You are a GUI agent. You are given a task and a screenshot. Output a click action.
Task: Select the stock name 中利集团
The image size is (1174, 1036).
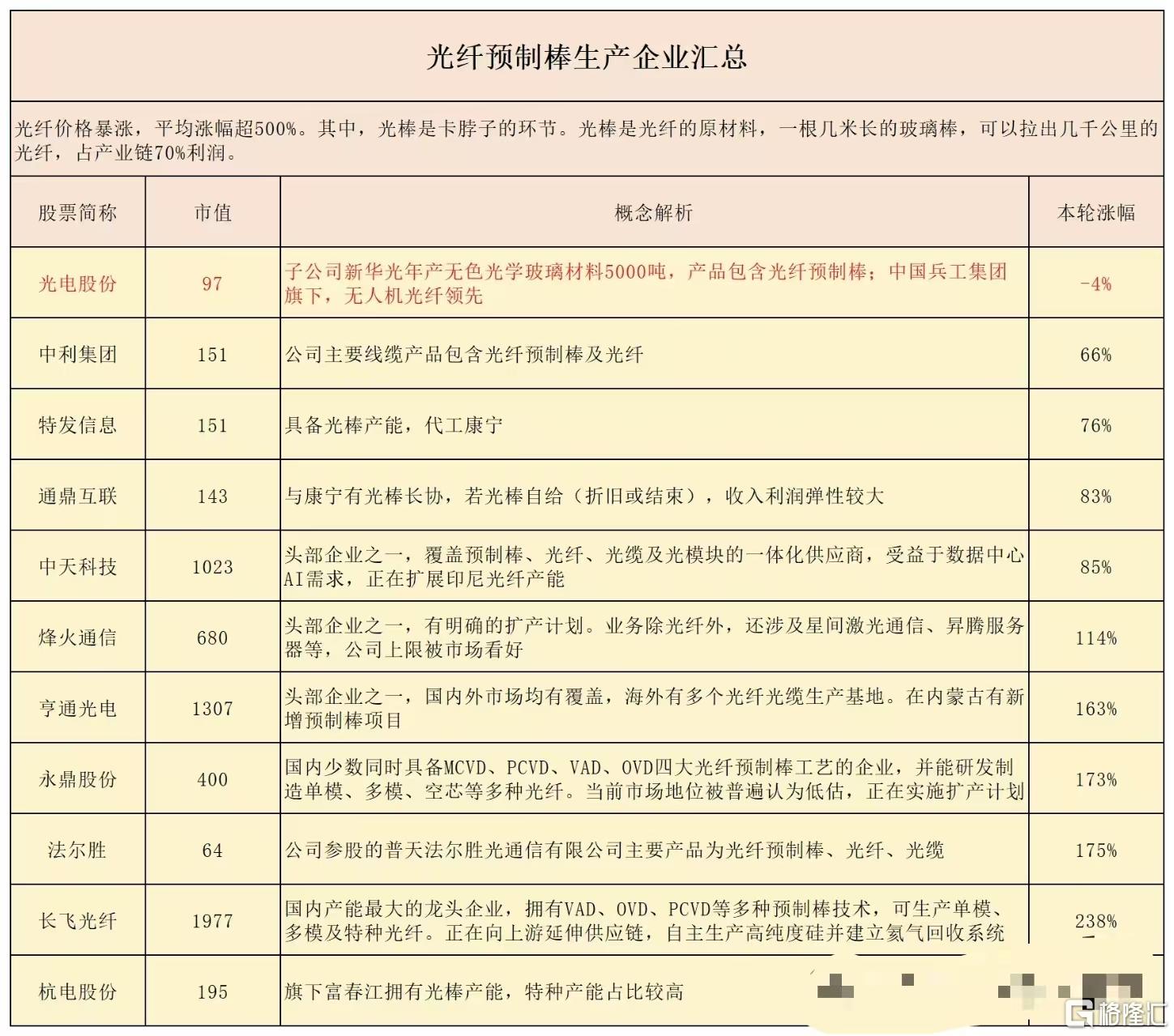[x=78, y=355]
